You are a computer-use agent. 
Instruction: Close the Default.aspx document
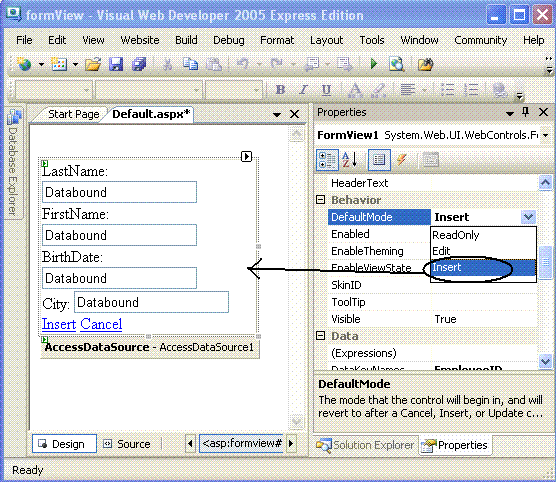tap(294, 114)
